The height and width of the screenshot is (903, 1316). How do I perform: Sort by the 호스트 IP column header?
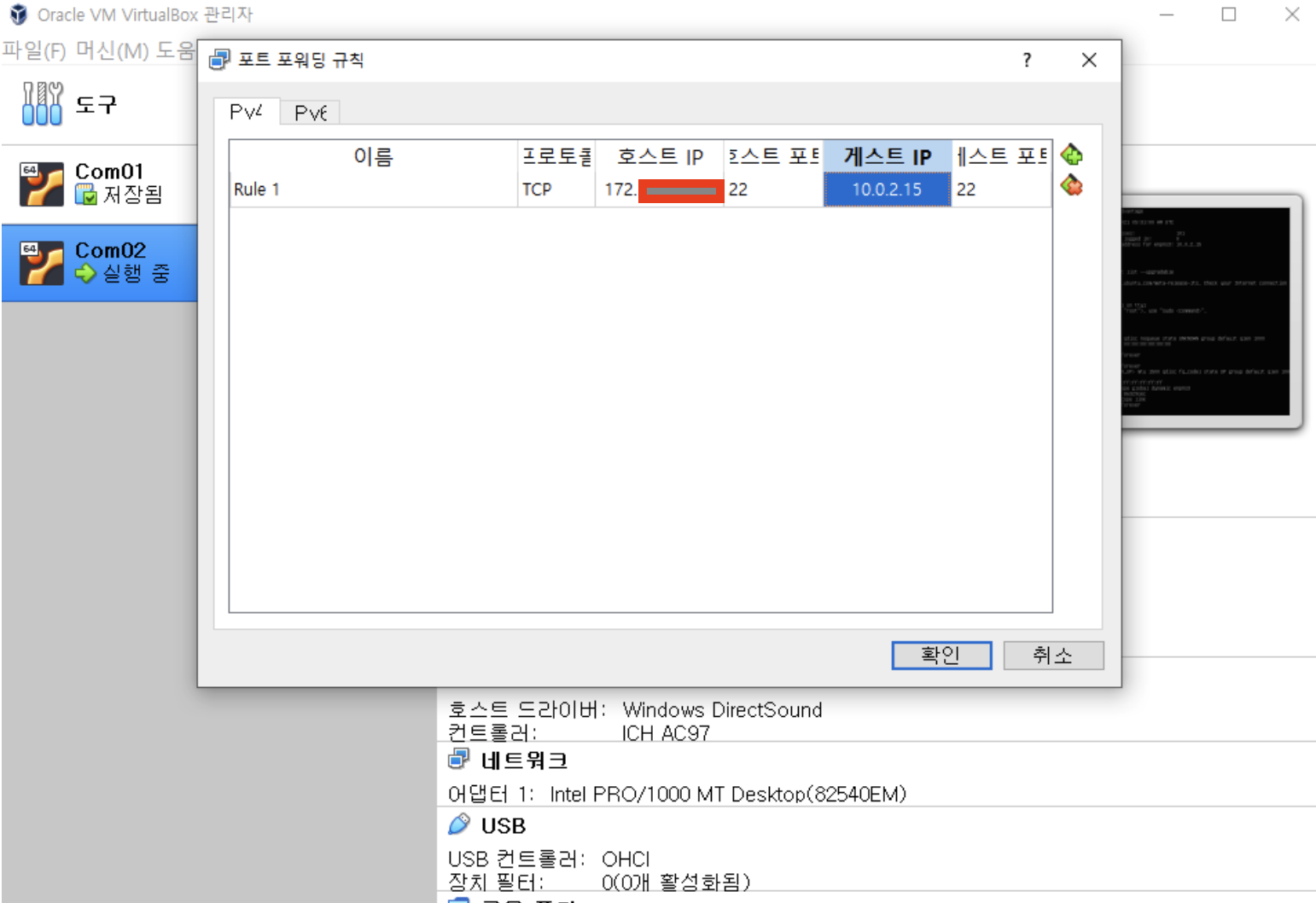click(x=660, y=157)
